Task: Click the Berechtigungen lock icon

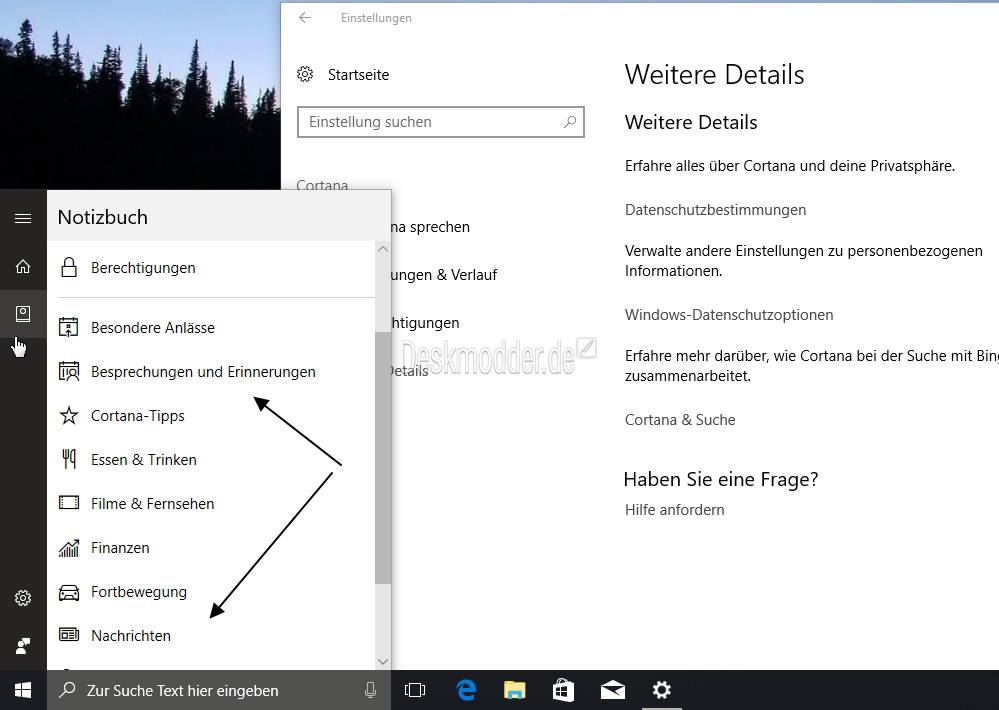Action: point(69,268)
